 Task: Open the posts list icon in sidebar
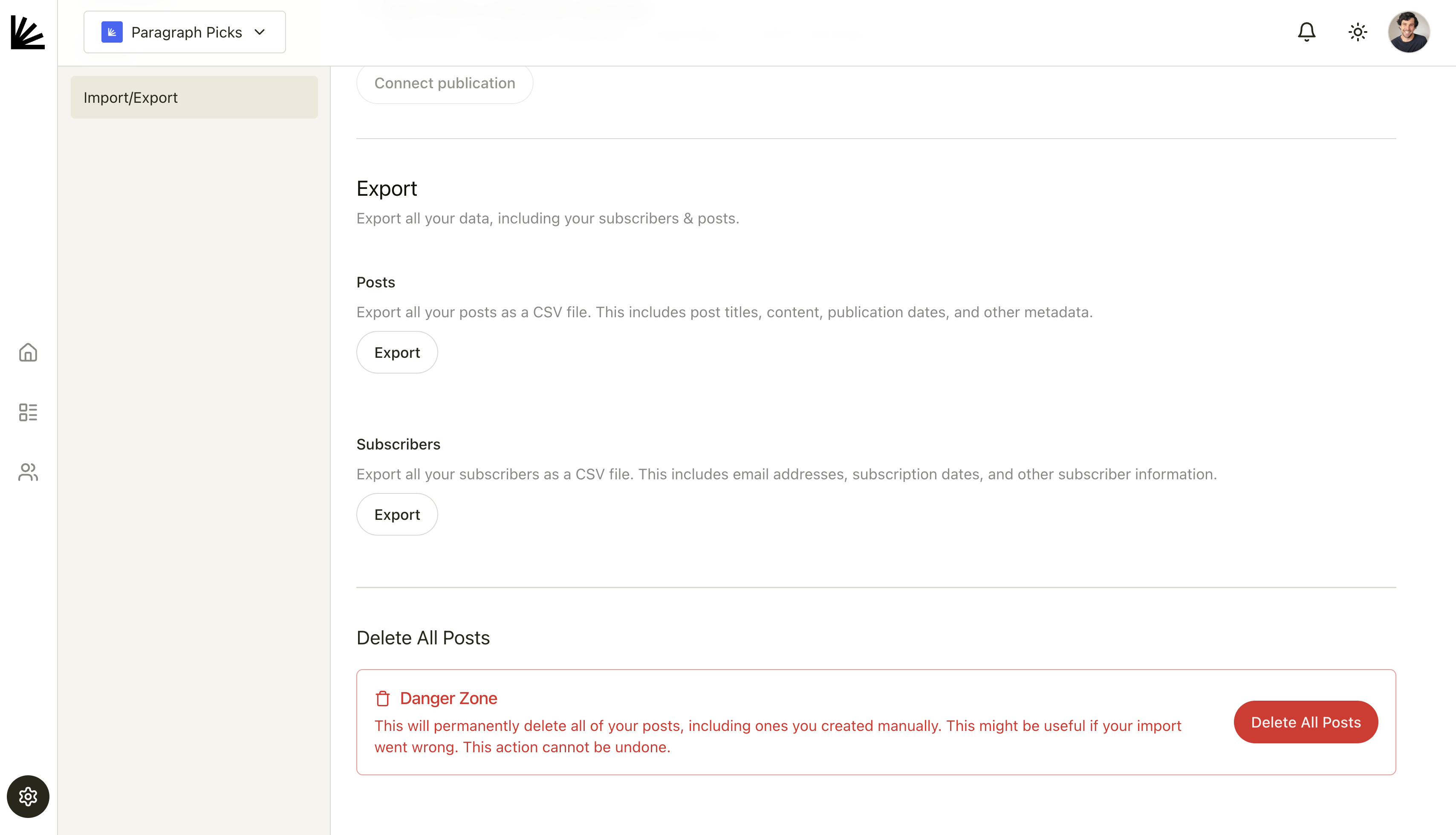(x=28, y=412)
